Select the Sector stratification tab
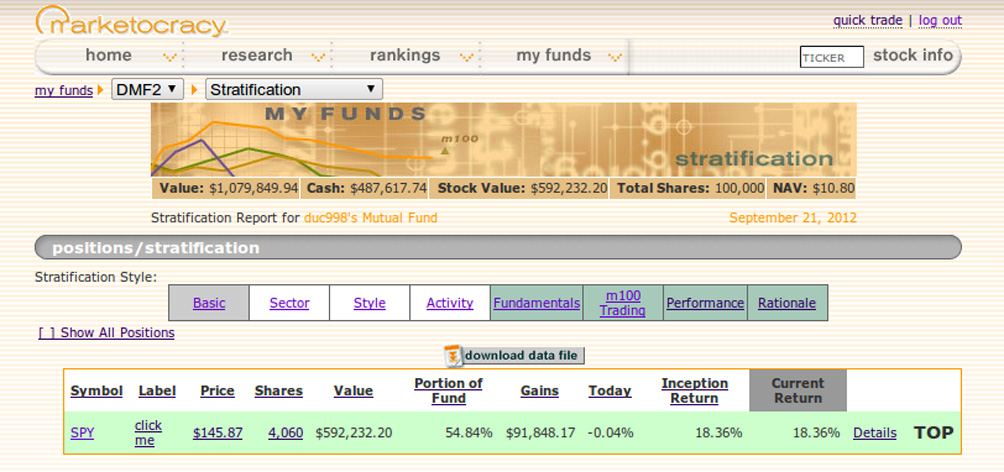Viewport: 1004px width, 472px height. point(289,303)
